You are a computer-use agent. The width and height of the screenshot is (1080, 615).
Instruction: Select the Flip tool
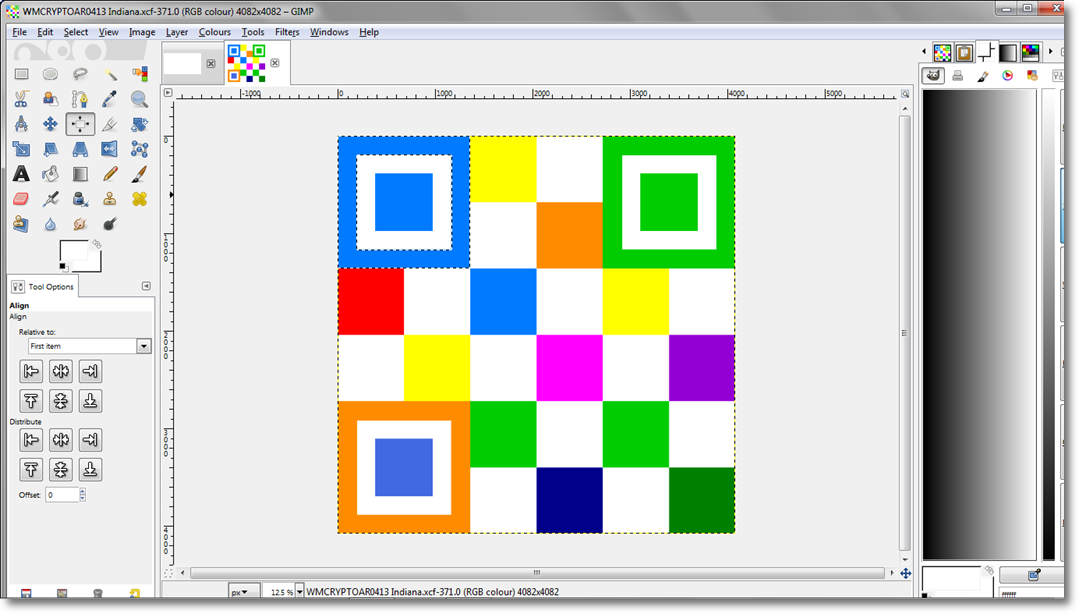110,149
